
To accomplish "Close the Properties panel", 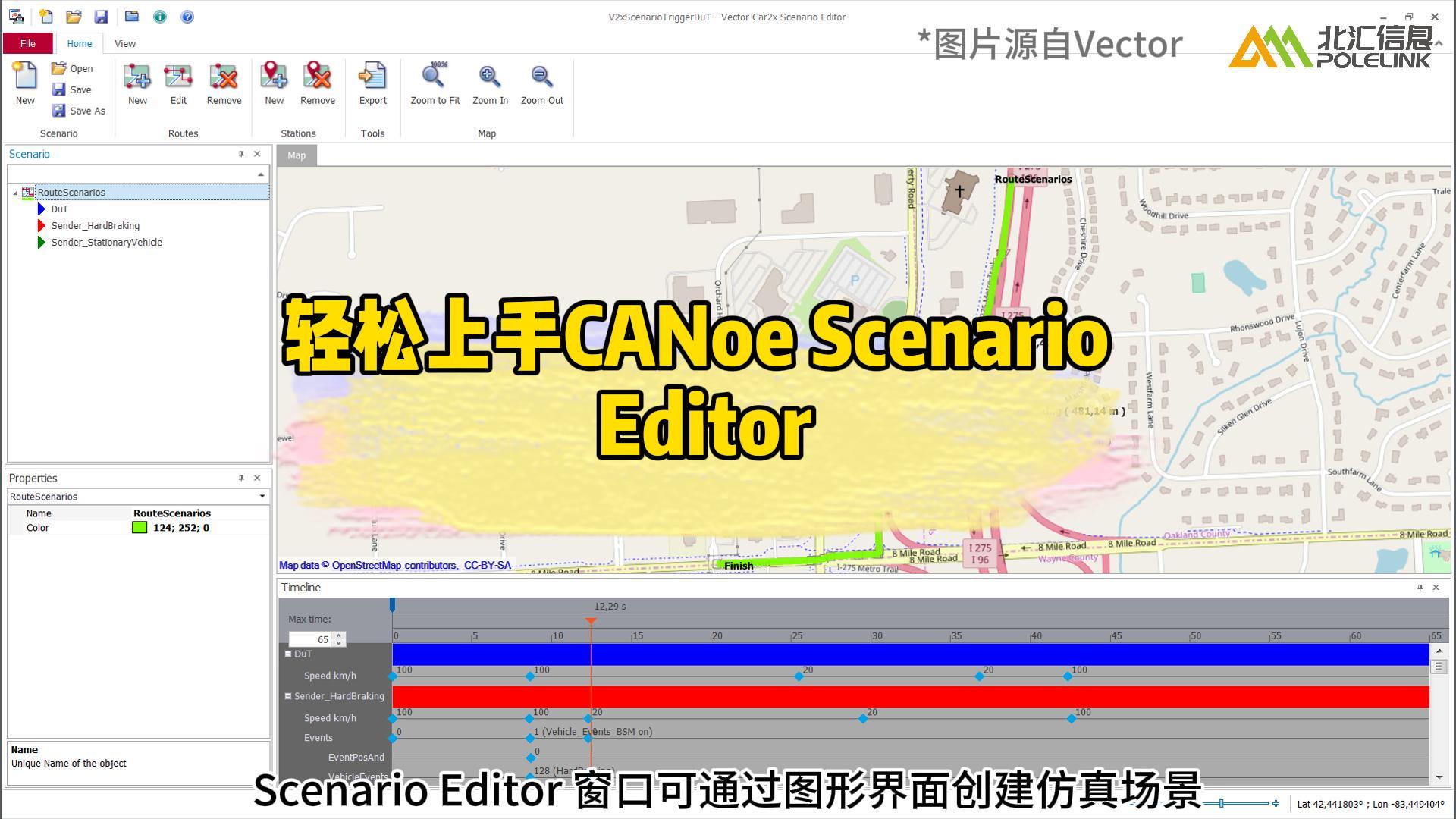I will click(257, 478).
